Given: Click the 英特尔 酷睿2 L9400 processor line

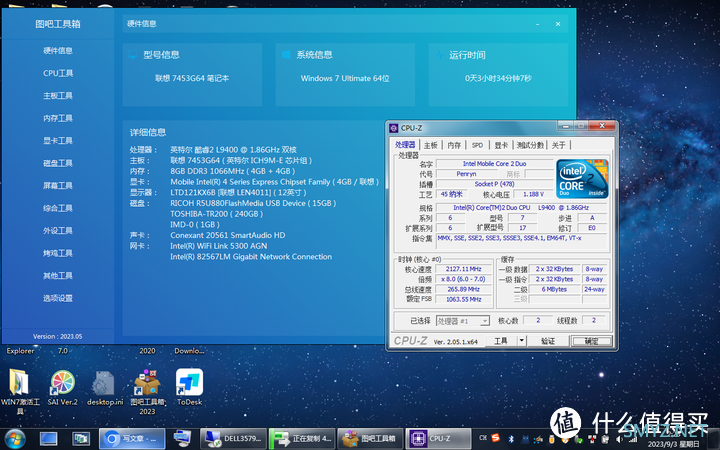Looking at the screenshot, I should (x=233, y=150).
